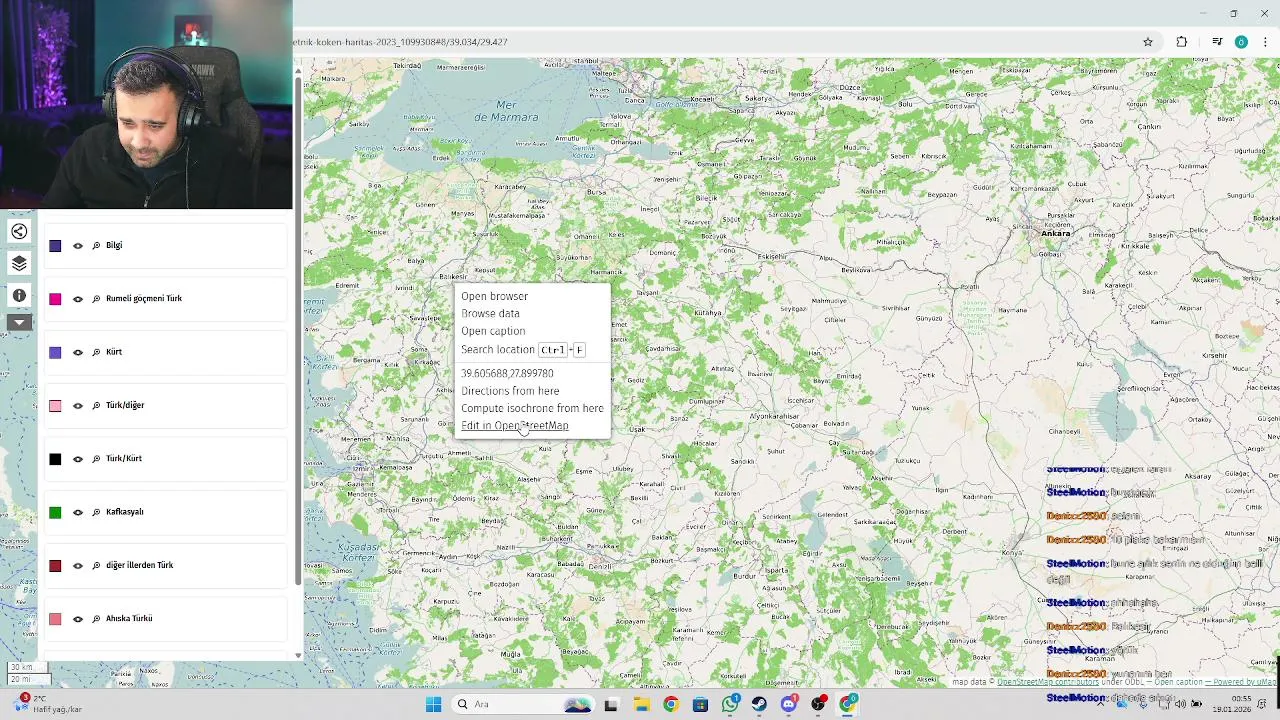Open browser media controls icon
The height and width of the screenshot is (720, 1280).
(x=1217, y=42)
